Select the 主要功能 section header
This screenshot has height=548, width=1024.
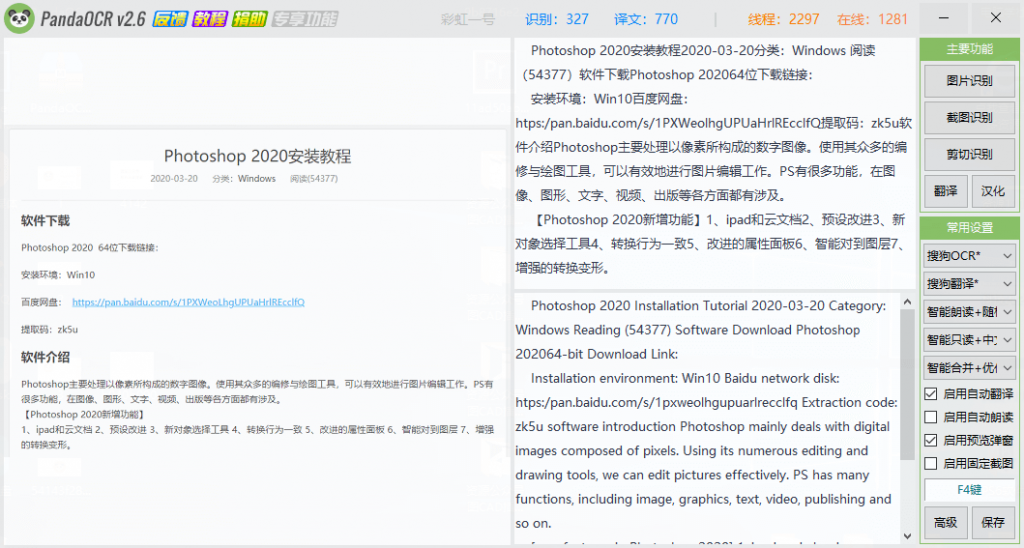[x=969, y=49]
